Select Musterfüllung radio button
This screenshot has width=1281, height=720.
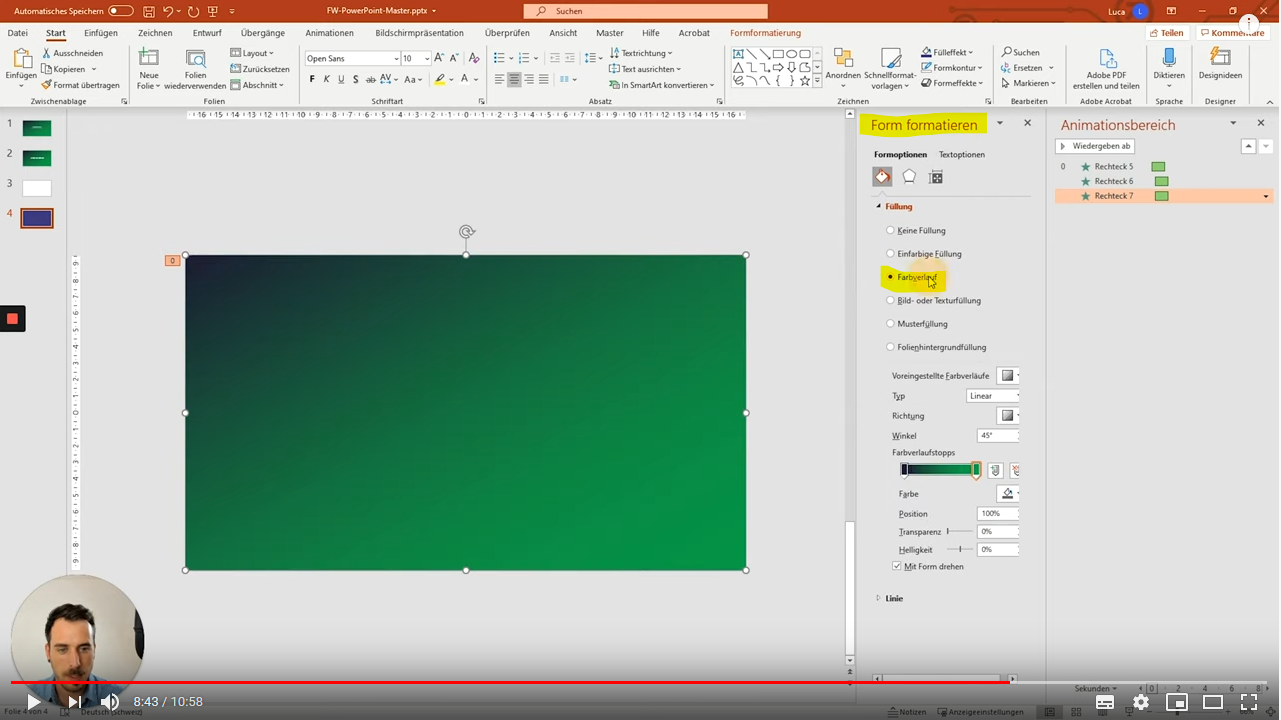click(890, 324)
